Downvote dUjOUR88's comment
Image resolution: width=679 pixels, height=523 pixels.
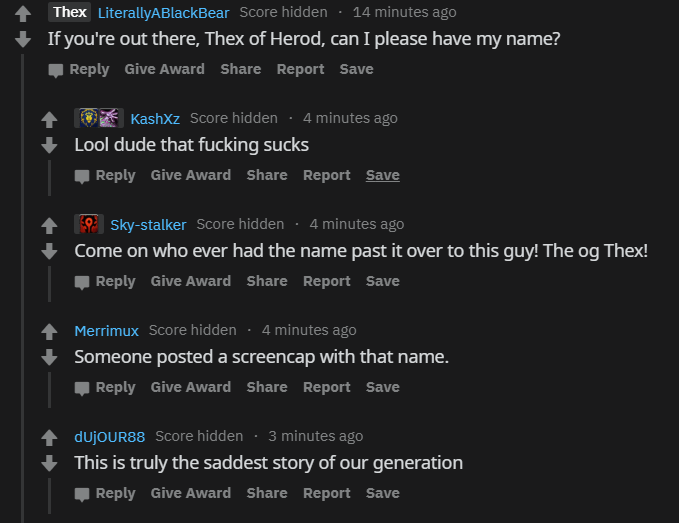[48, 464]
